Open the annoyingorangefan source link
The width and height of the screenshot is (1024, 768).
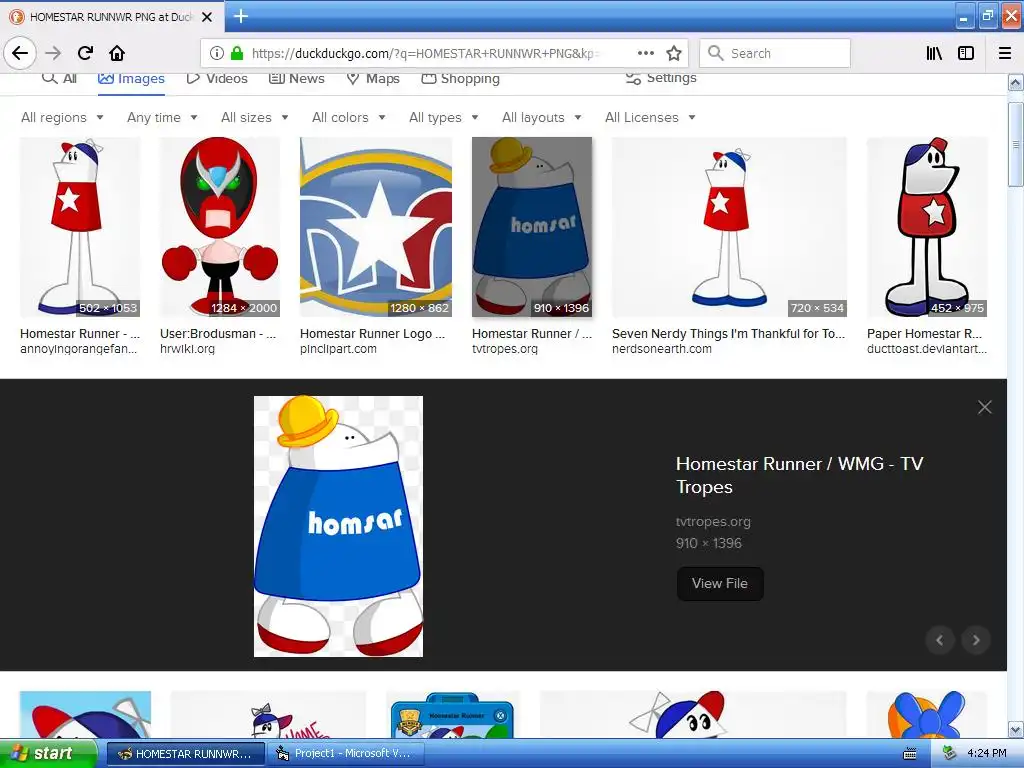pyautogui.click(x=78, y=349)
